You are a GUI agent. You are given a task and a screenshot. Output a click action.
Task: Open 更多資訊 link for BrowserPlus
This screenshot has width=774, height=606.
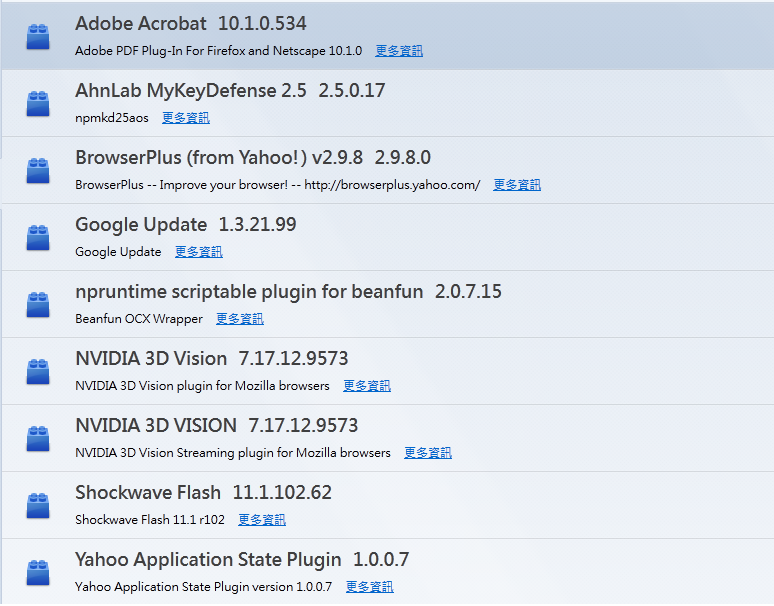click(517, 185)
